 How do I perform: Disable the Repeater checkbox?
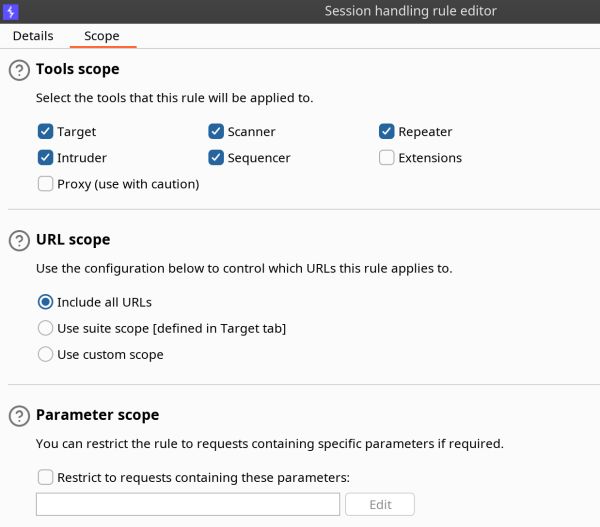(x=387, y=132)
